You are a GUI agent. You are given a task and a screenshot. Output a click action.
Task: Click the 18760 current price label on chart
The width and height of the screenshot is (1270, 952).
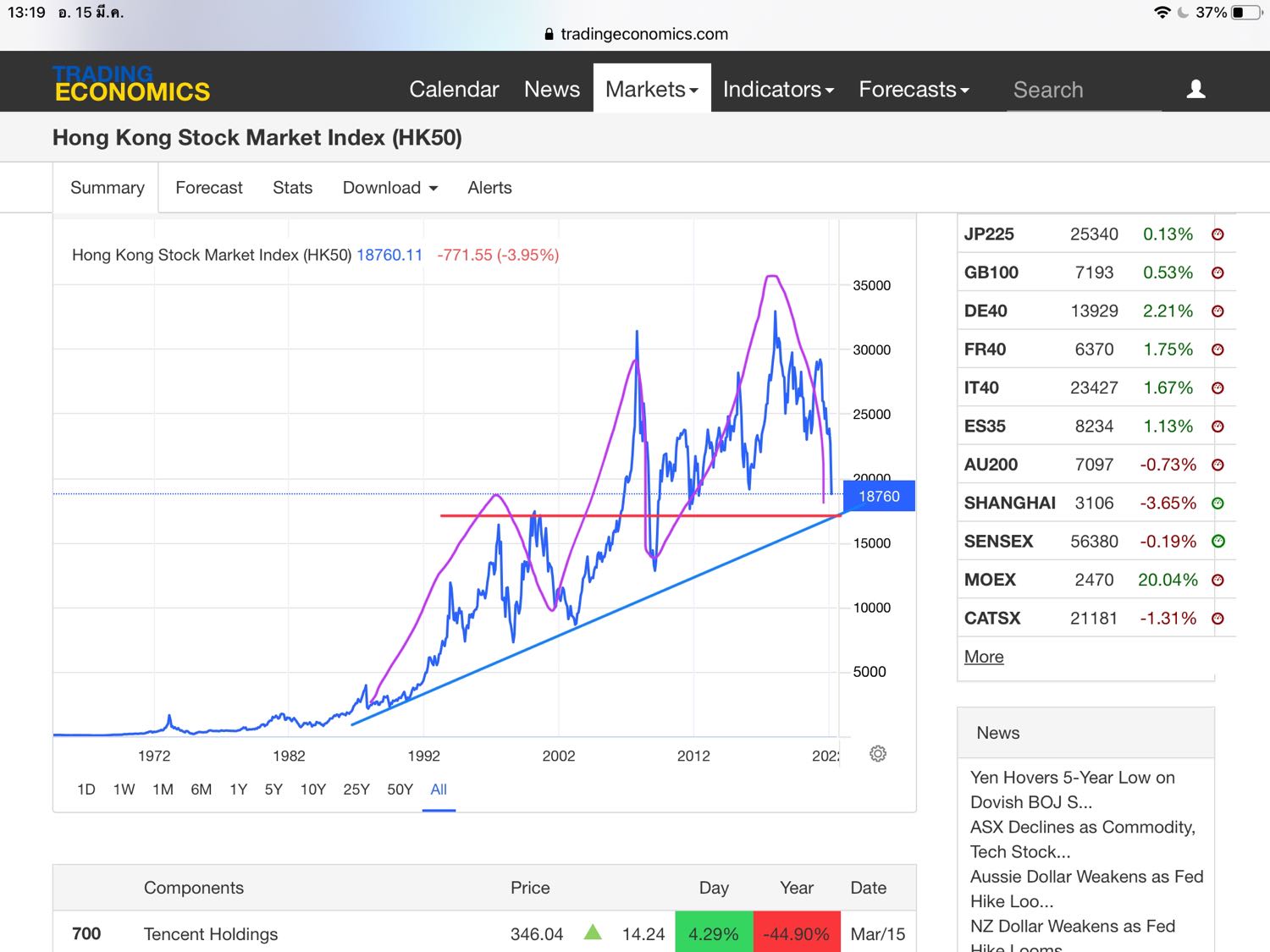click(x=879, y=496)
